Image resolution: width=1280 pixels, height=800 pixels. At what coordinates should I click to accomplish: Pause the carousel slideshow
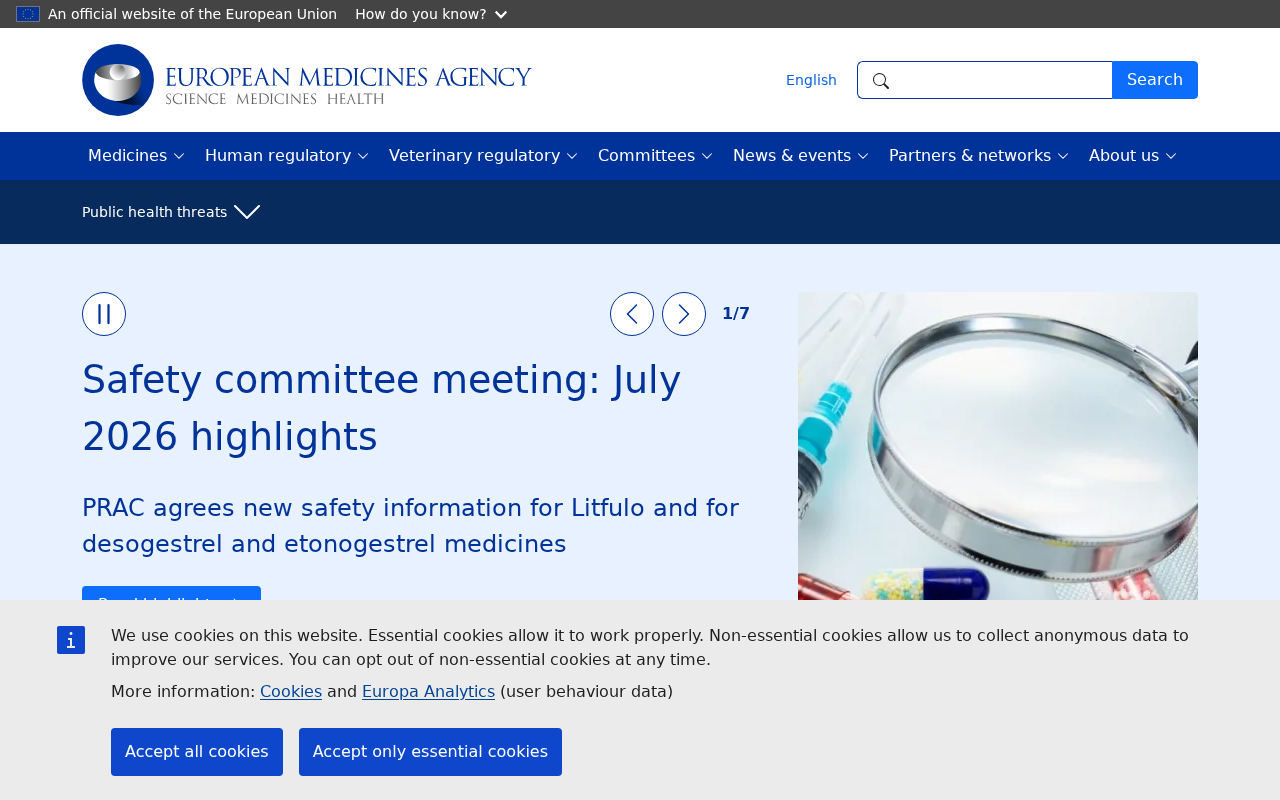pyautogui.click(x=104, y=314)
